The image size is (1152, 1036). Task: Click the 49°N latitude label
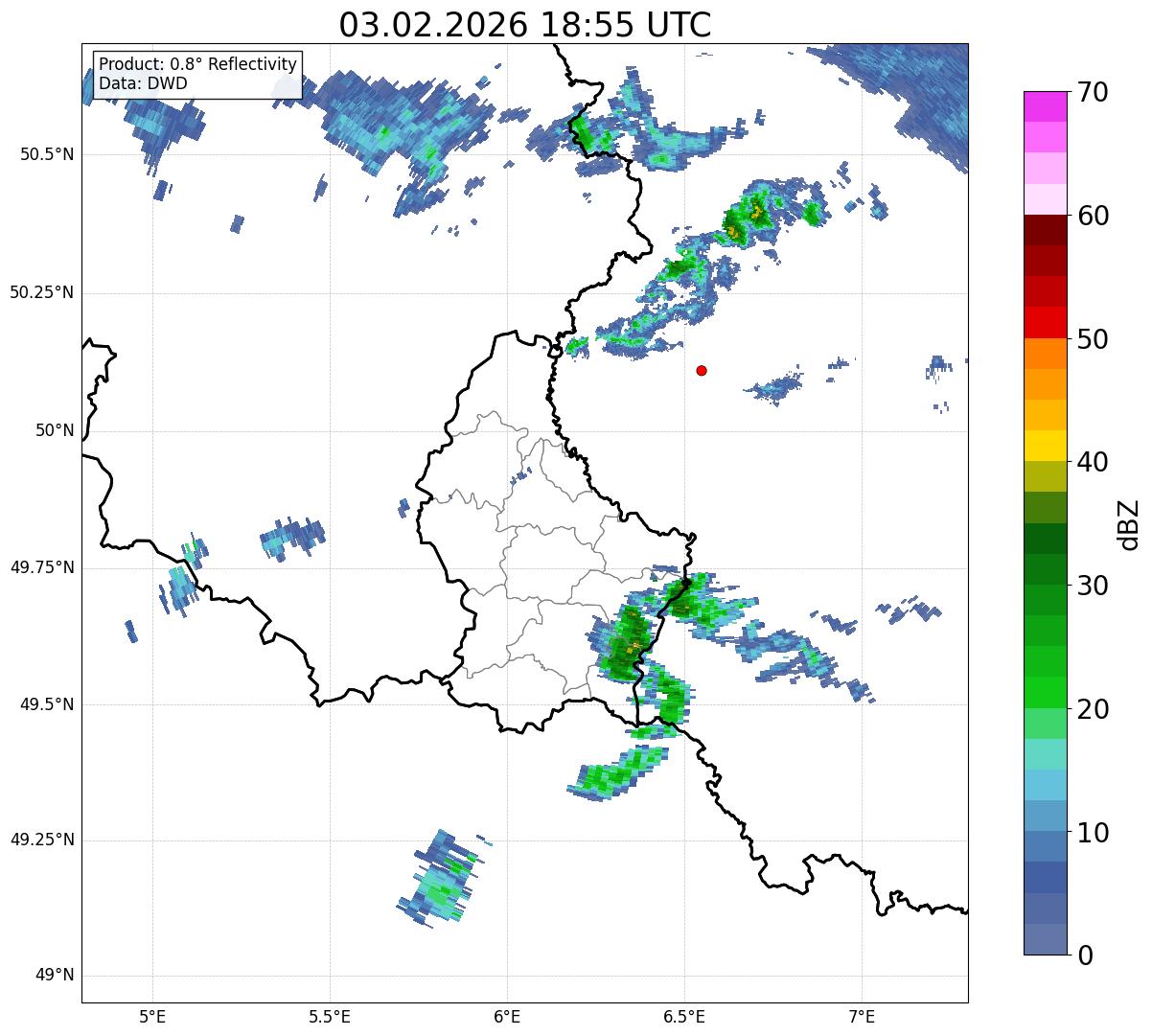[x=55, y=976]
